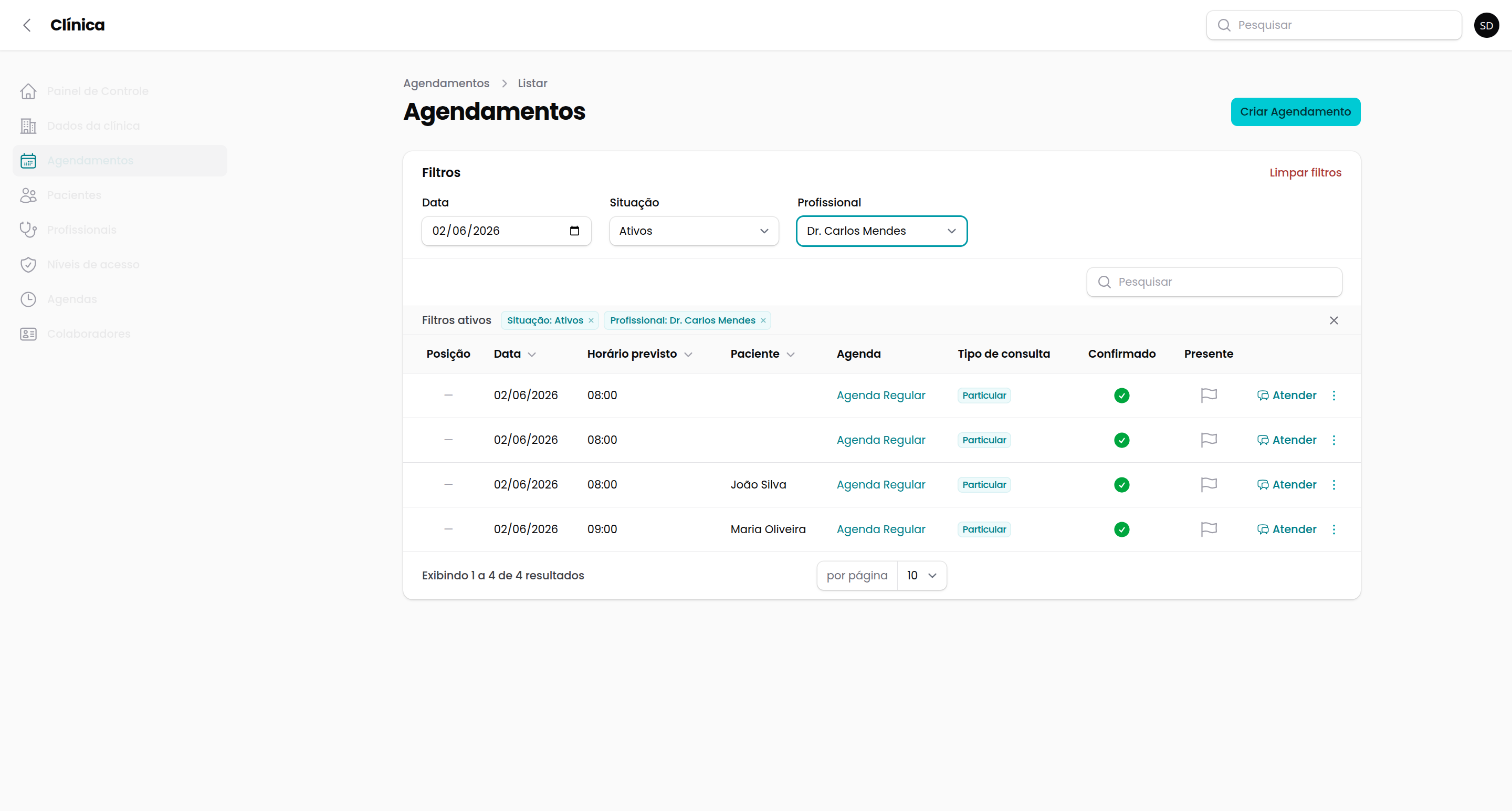1512x811 pixels.
Task: Click the Limpar filtros link
Action: tap(1305, 173)
